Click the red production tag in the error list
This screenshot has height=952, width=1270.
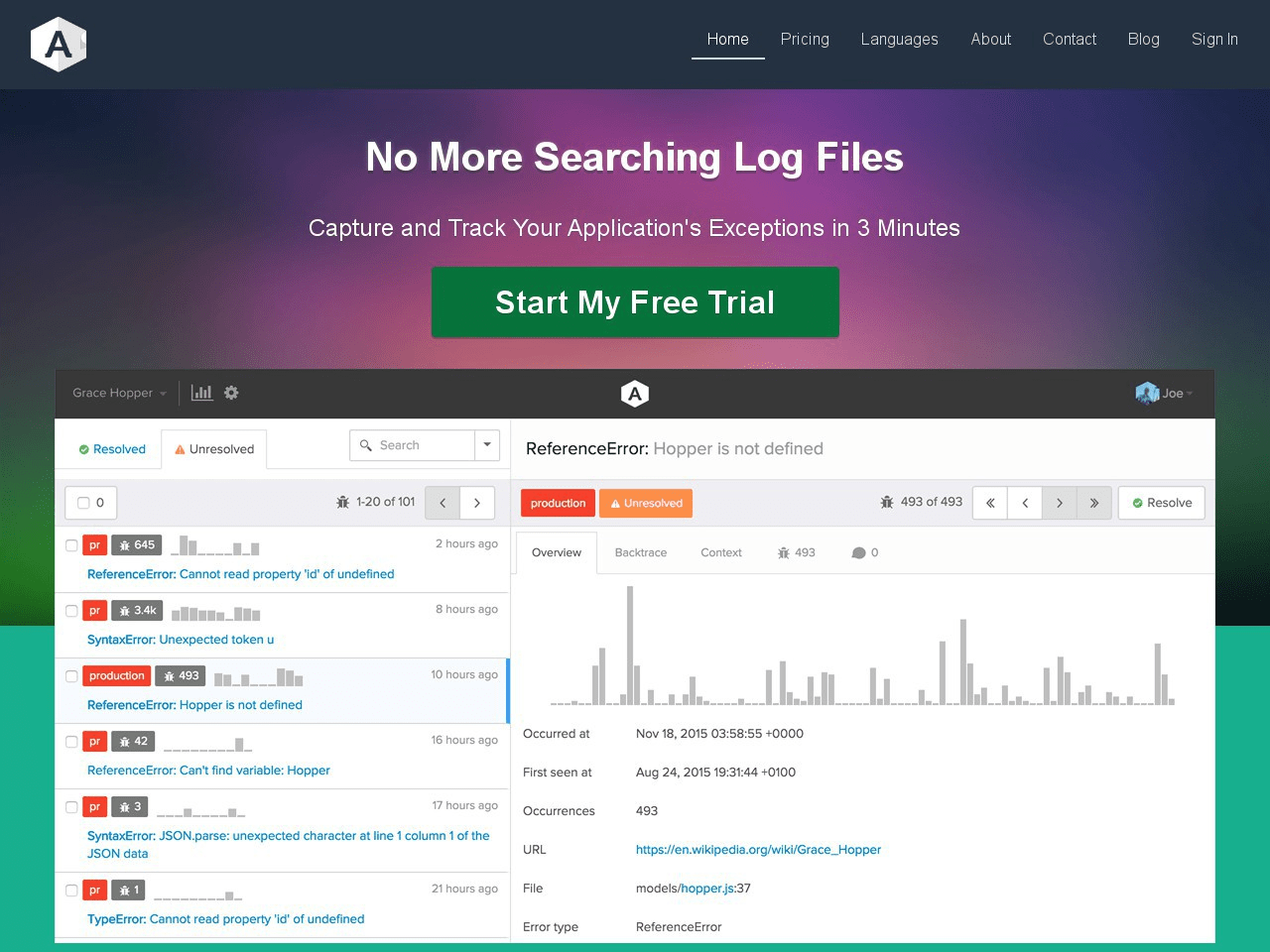[x=117, y=675]
